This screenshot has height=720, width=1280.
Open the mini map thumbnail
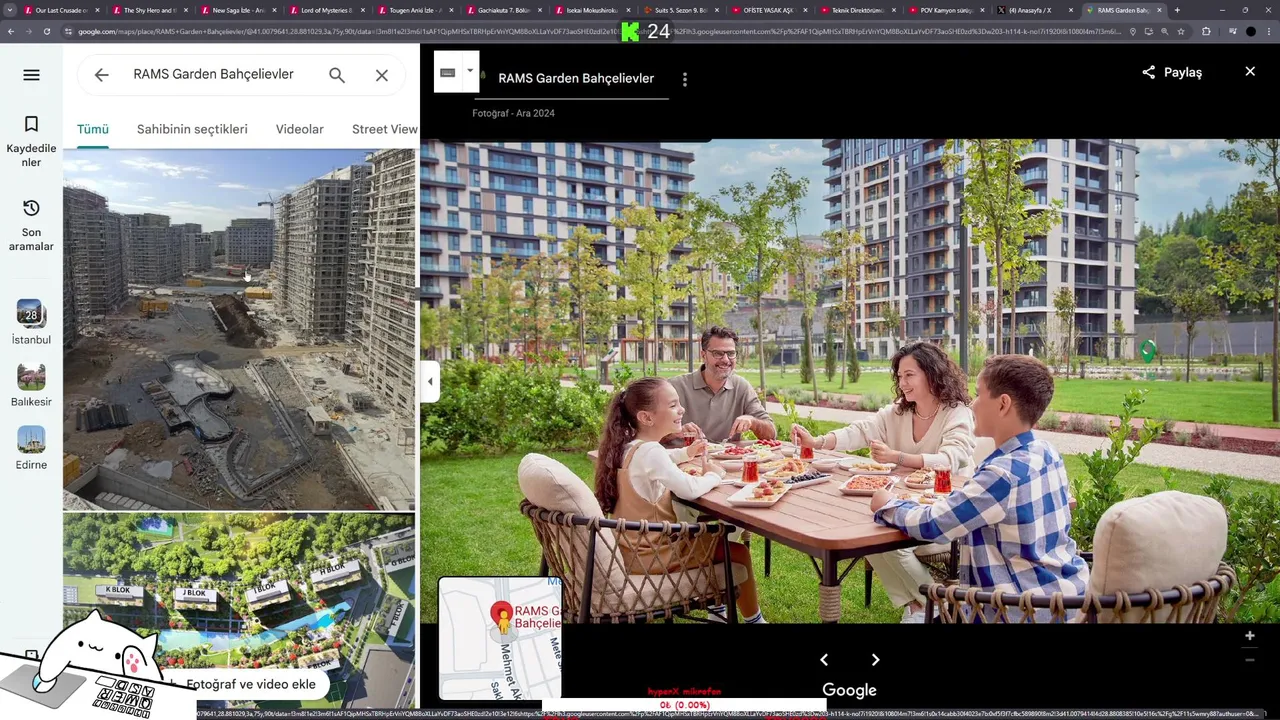point(500,638)
